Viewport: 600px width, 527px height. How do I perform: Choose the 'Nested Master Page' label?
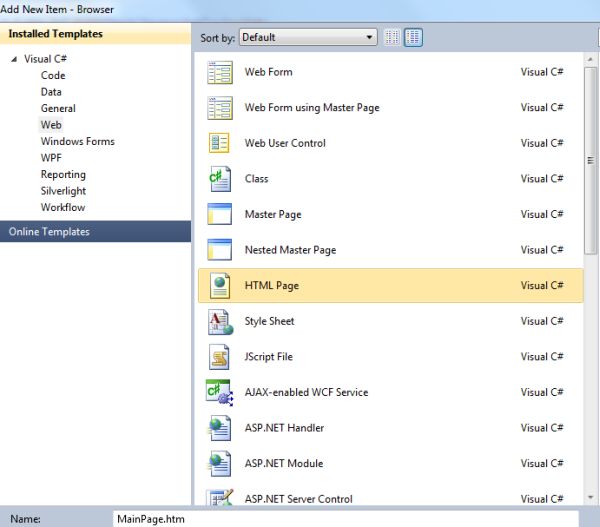click(x=290, y=250)
